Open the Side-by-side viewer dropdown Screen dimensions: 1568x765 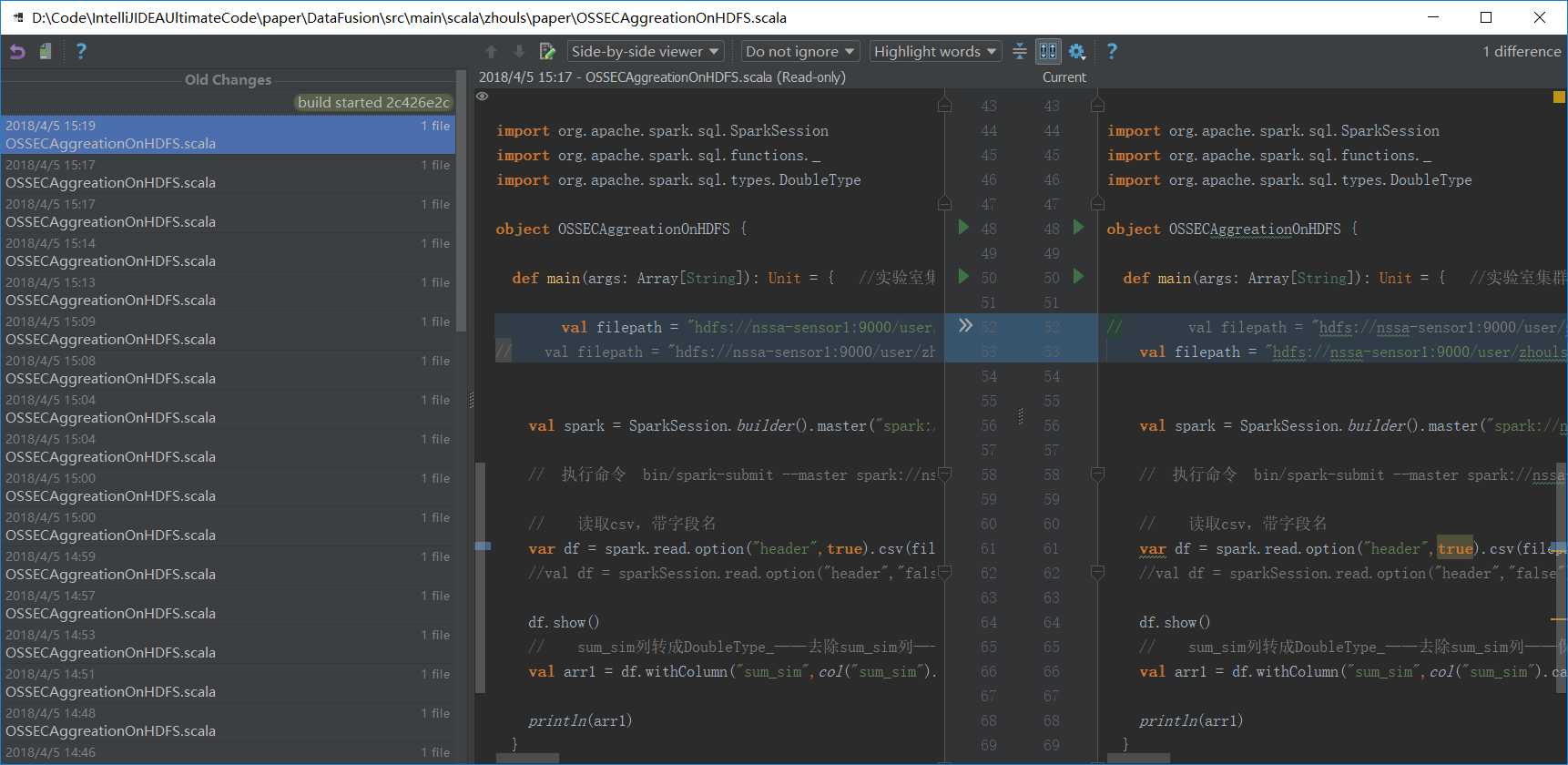tap(646, 52)
